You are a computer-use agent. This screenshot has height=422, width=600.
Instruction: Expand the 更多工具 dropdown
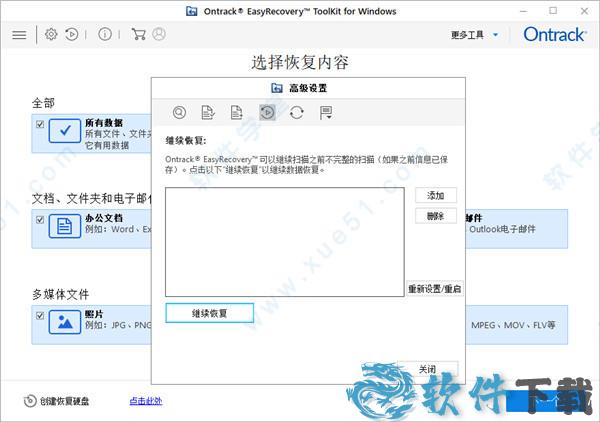click(x=474, y=35)
